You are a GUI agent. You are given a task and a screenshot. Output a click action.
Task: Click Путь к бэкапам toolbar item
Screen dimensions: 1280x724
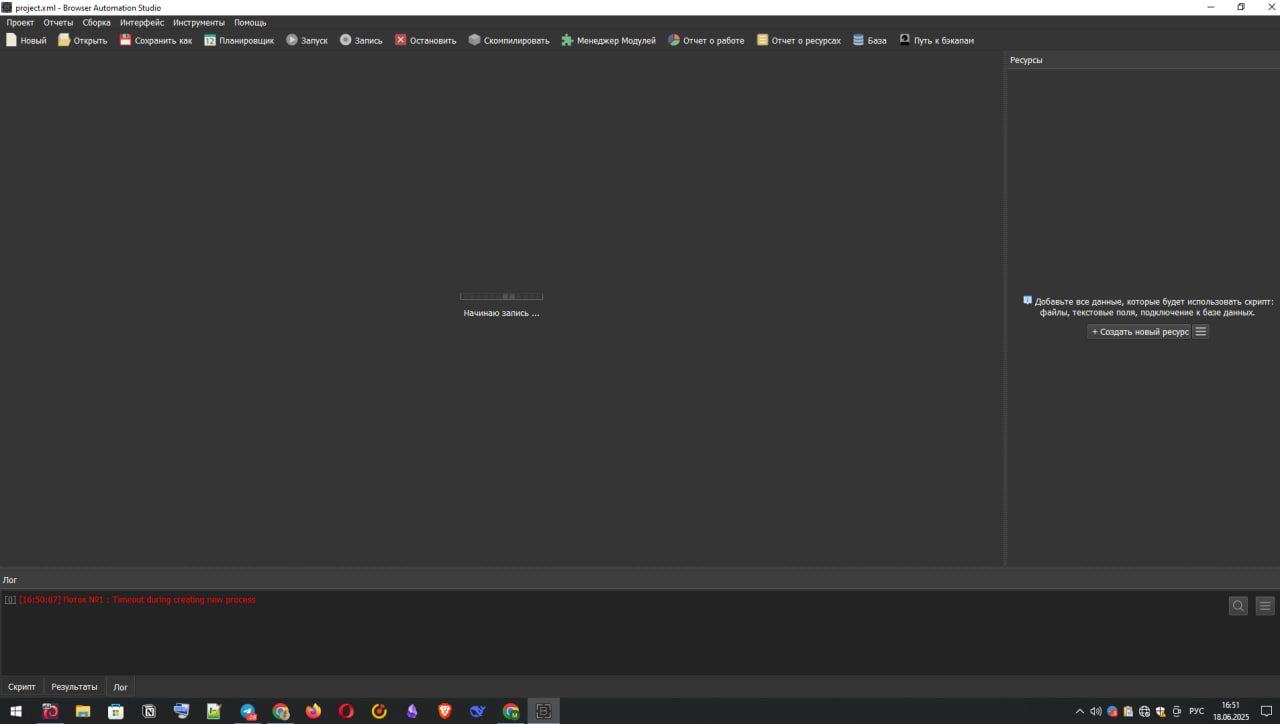pos(905,40)
